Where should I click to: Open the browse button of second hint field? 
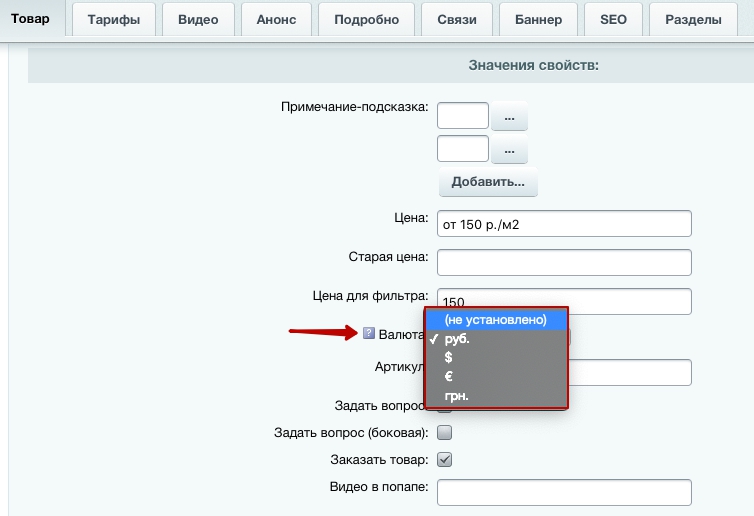point(509,150)
